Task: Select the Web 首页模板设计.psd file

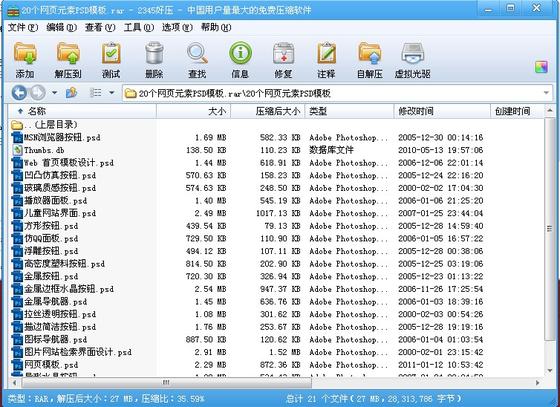Action: pyautogui.click(x=69, y=163)
